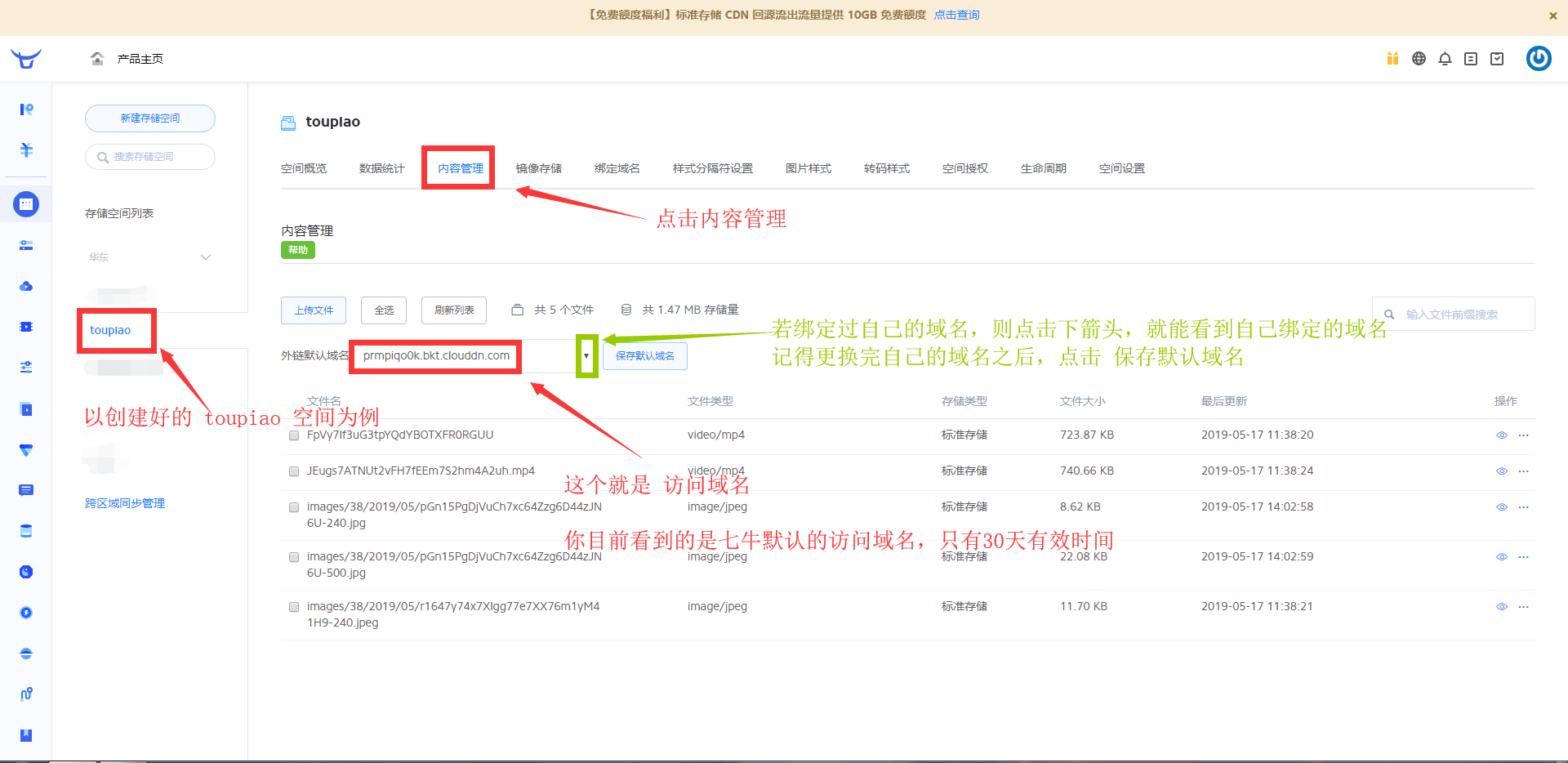Open the 空间设置 tab
This screenshot has height=763, width=1568.
click(x=1122, y=168)
